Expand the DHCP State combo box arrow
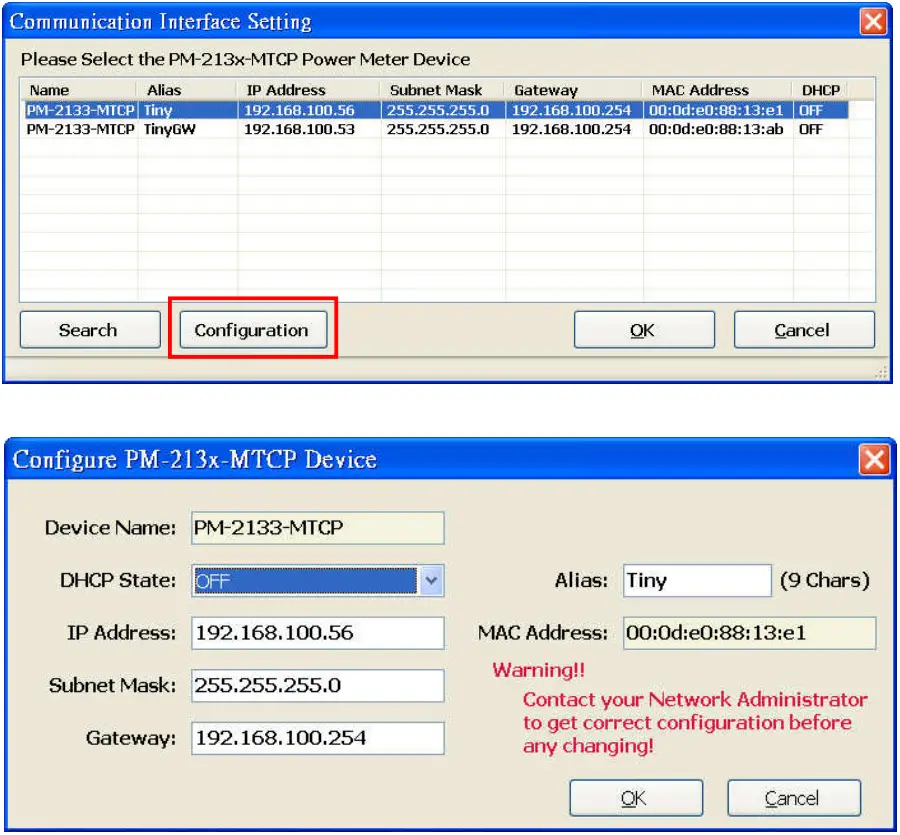This screenshot has height=835, width=900. (x=432, y=580)
